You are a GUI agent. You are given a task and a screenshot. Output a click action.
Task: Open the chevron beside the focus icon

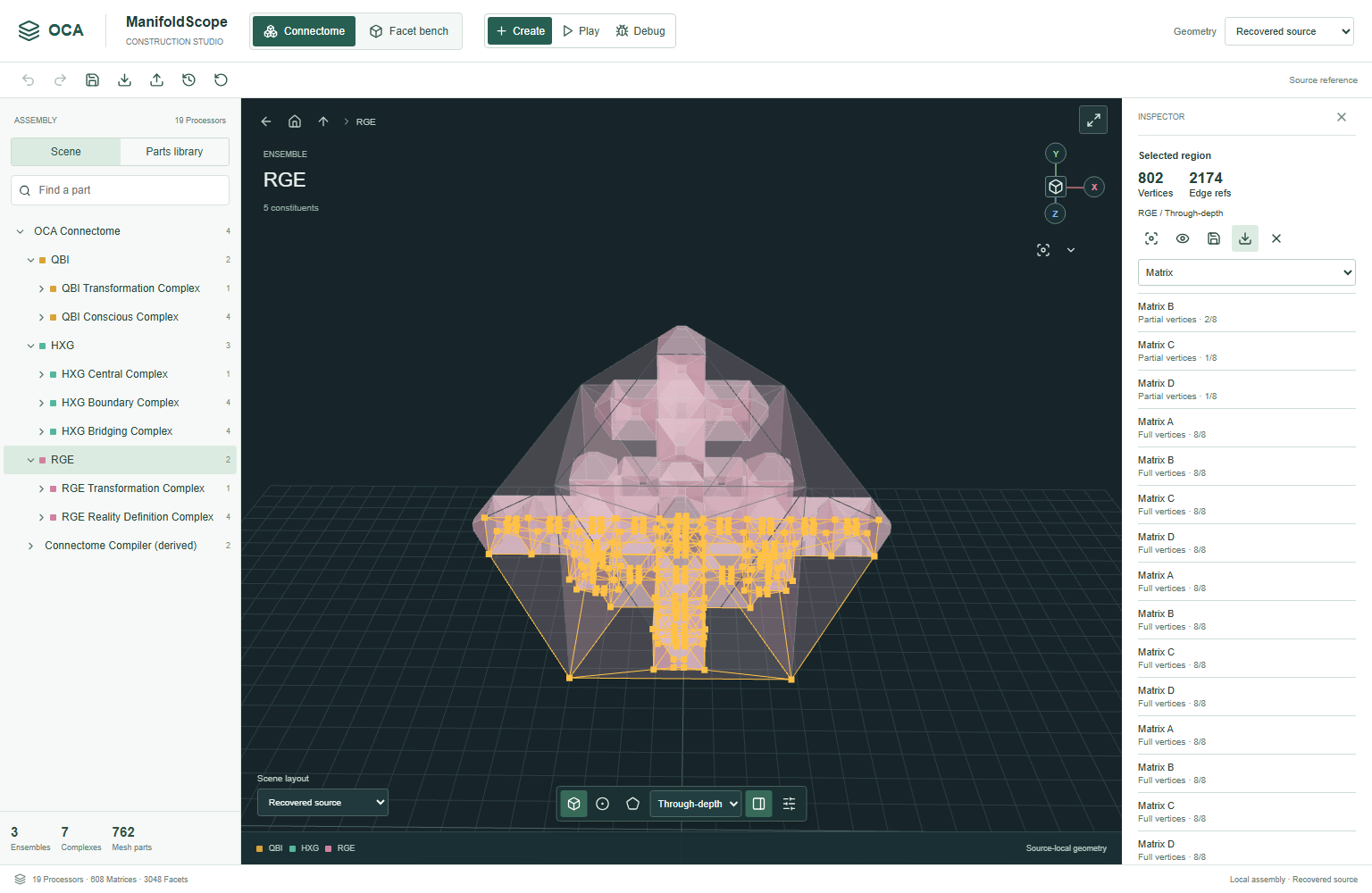click(1071, 250)
